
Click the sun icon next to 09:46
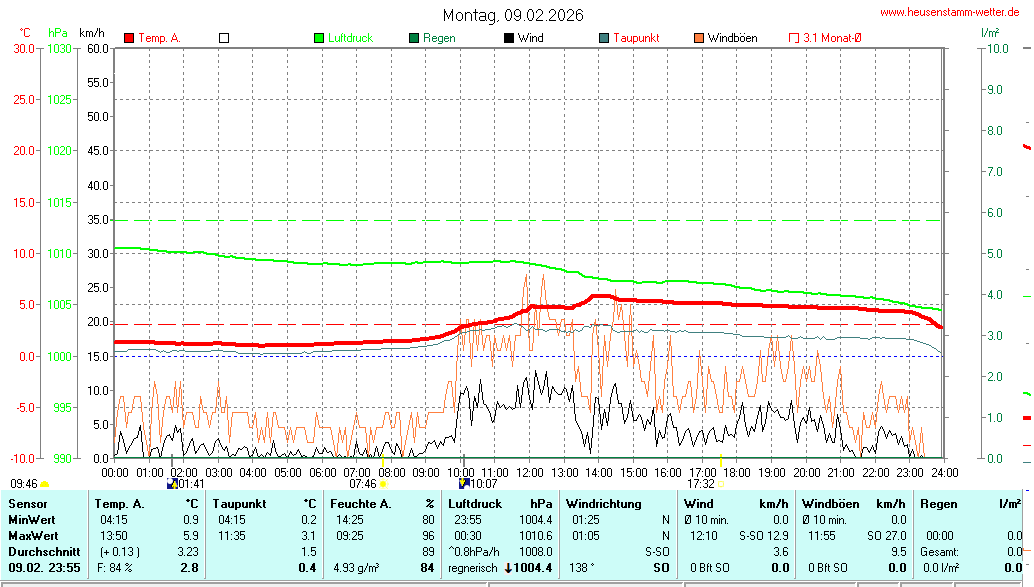tap(44, 484)
